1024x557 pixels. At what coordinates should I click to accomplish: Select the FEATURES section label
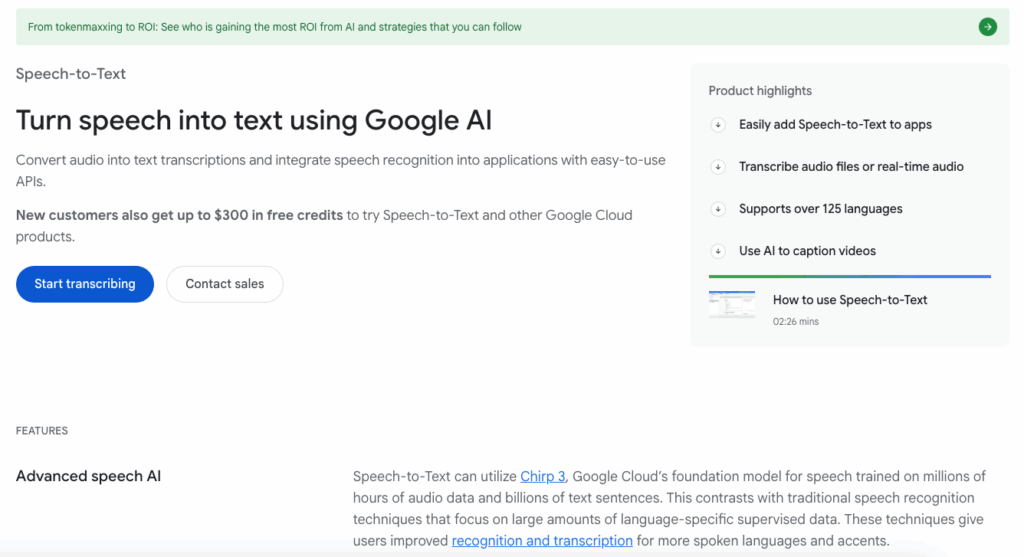tap(42, 431)
